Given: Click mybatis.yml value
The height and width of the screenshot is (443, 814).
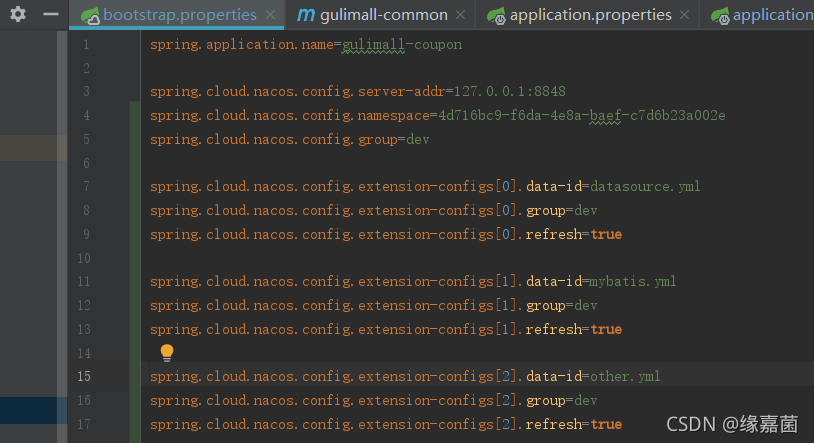Looking at the screenshot, I should tap(633, 281).
